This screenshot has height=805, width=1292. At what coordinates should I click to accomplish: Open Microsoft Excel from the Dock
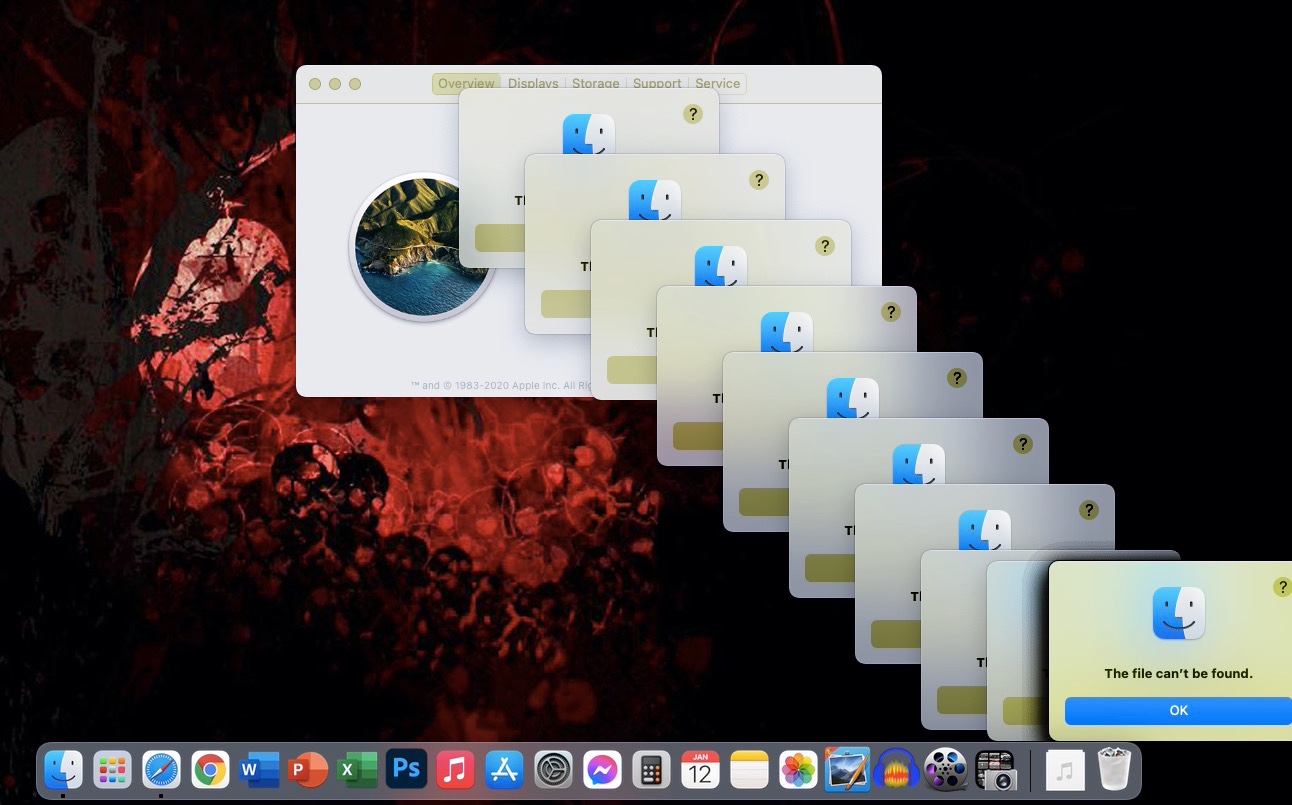[x=357, y=770]
